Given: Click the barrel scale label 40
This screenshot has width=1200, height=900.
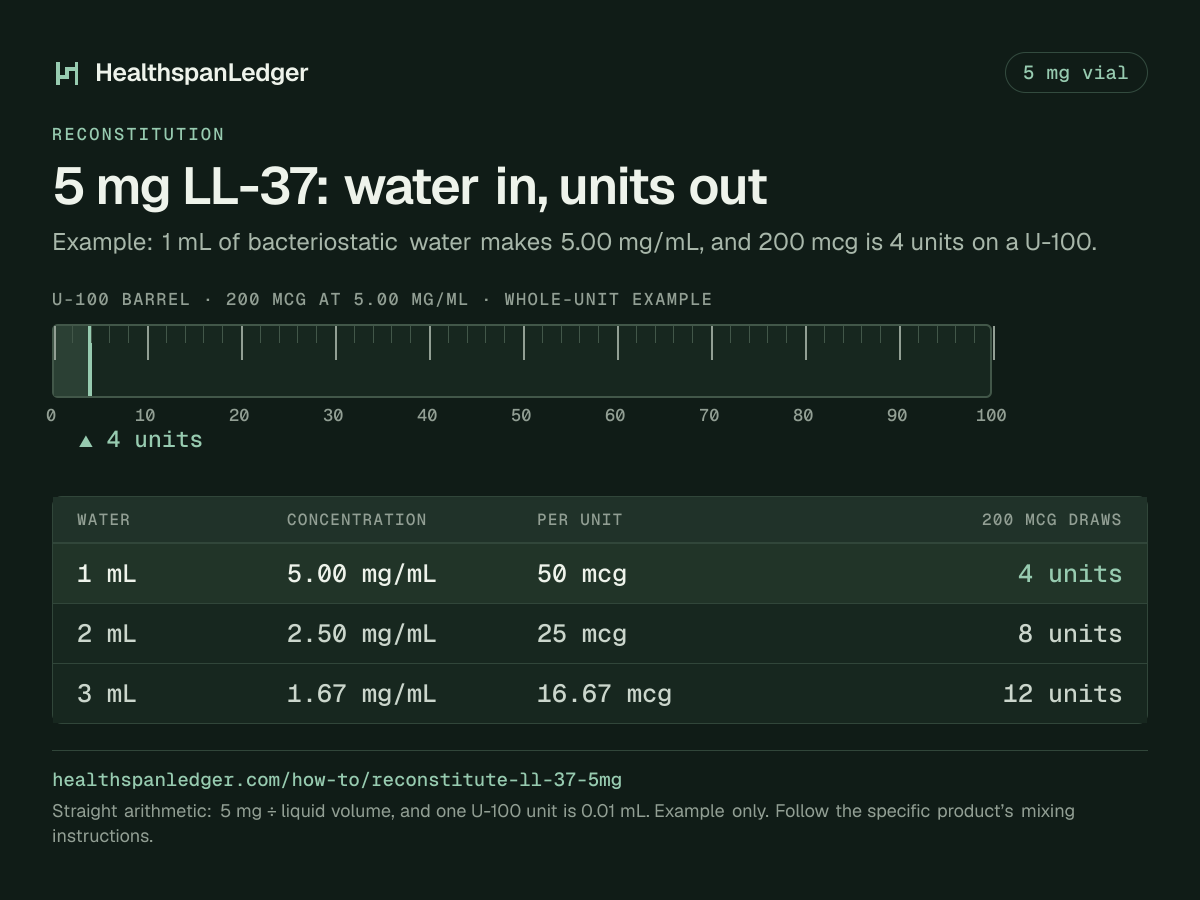Looking at the screenshot, I should 427,415.
